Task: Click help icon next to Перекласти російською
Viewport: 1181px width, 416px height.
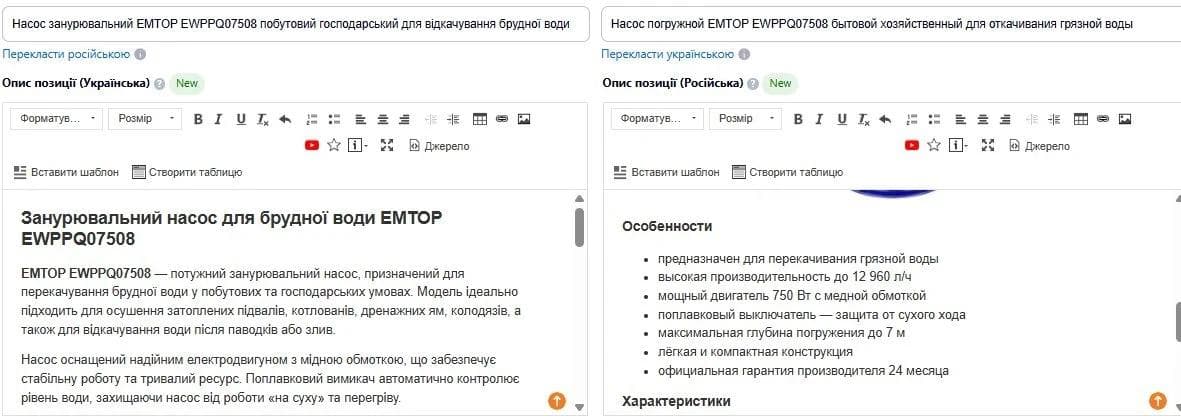Action: click(140, 54)
